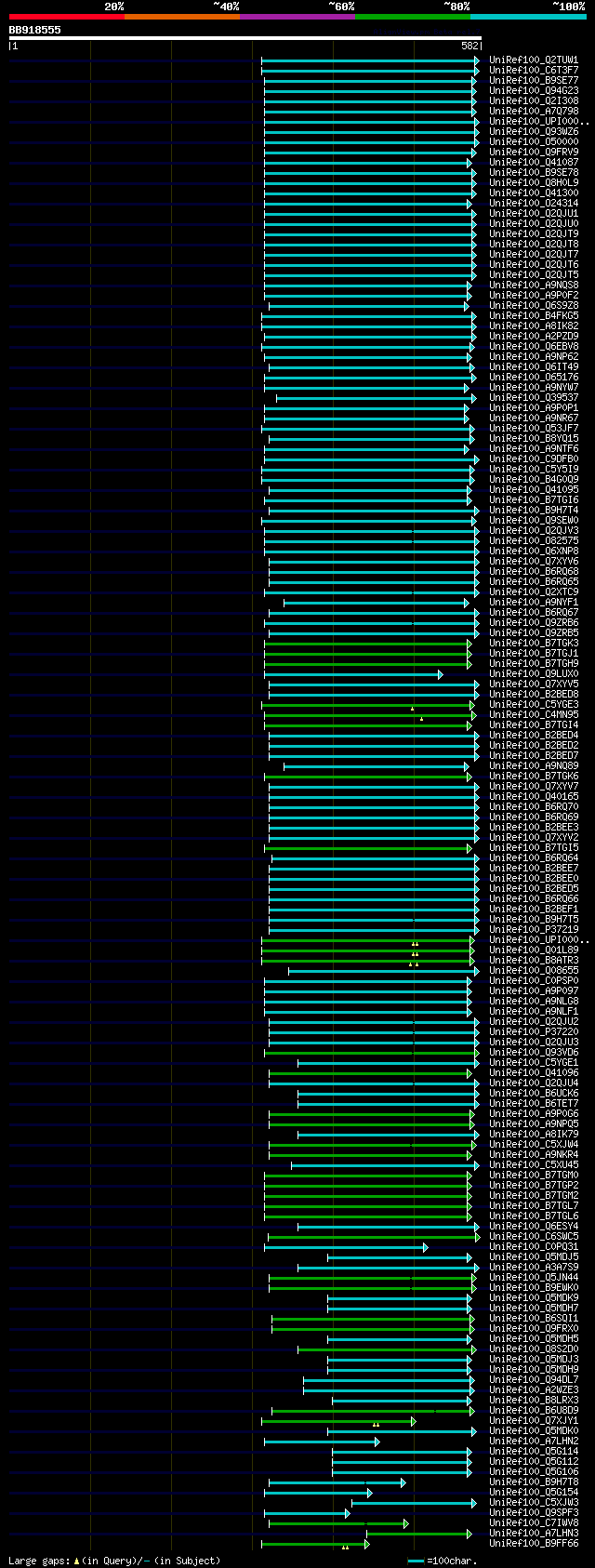The image size is (595, 1568).
Task: Select hit UniRef100_Q9SPF3
Action: [534, 1512]
